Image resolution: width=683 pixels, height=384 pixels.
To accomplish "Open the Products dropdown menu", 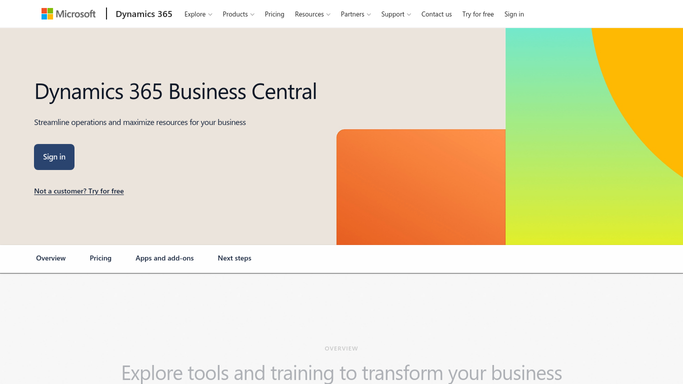I will (x=238, y=14).
